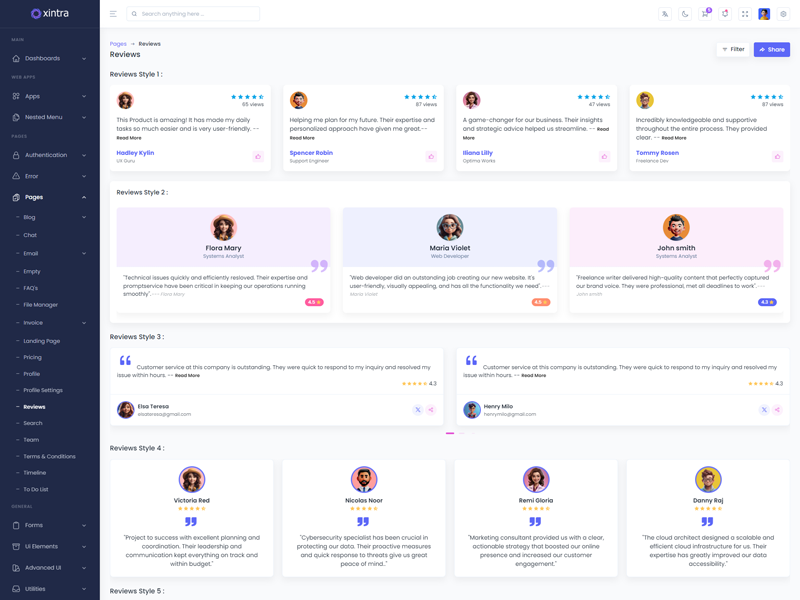Open the notifications bell icon
Image resolution: width=800 pixels, height=600 pixels.
coord(725,14)
